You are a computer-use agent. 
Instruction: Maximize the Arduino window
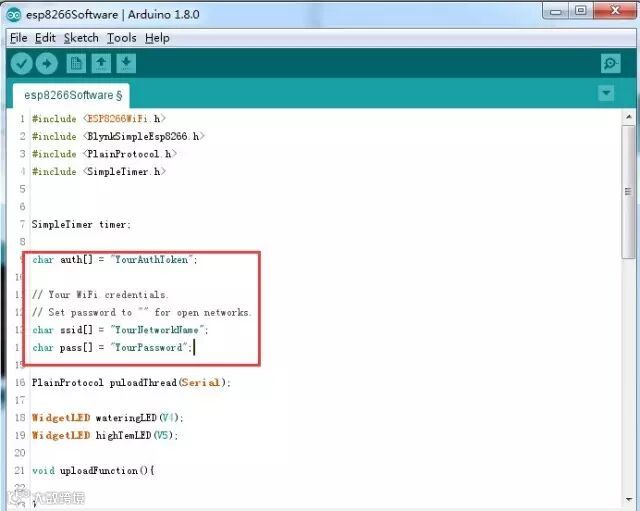[x=580, y=11]
